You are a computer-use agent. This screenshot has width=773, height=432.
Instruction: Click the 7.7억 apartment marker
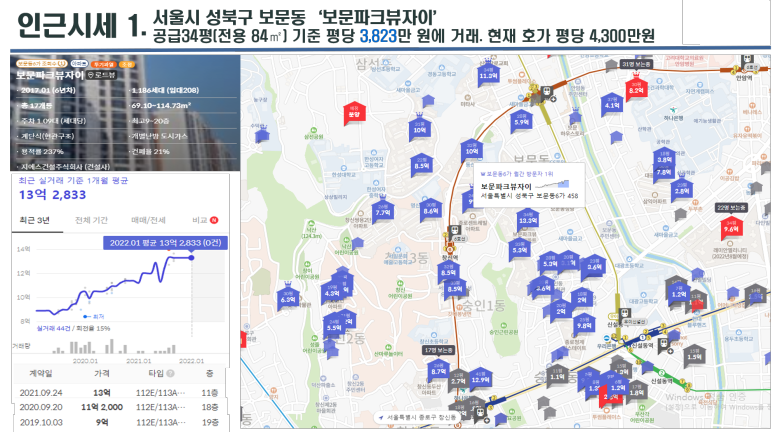tap(383, 211)
